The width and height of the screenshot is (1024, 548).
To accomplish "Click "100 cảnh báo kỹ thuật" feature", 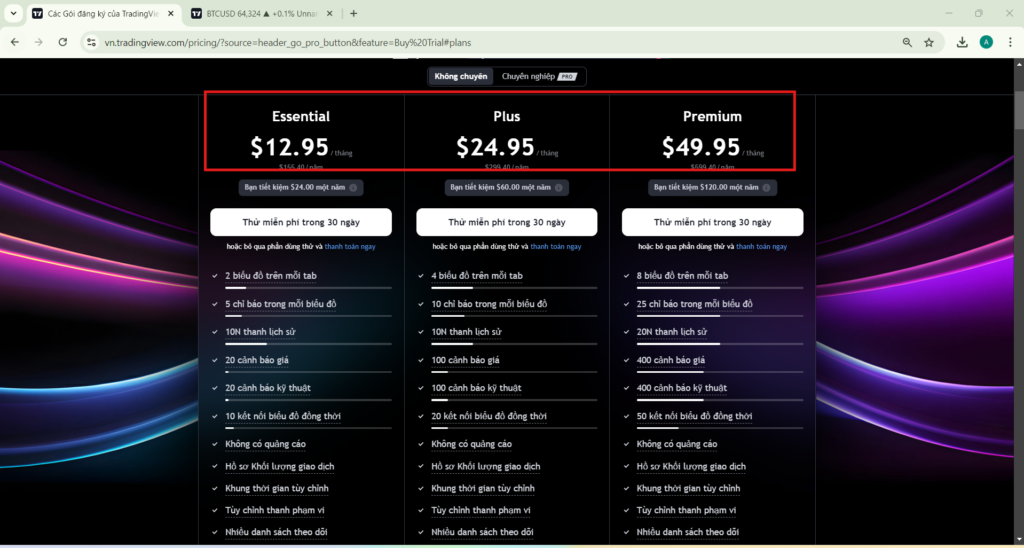I will tap(476, 388).
